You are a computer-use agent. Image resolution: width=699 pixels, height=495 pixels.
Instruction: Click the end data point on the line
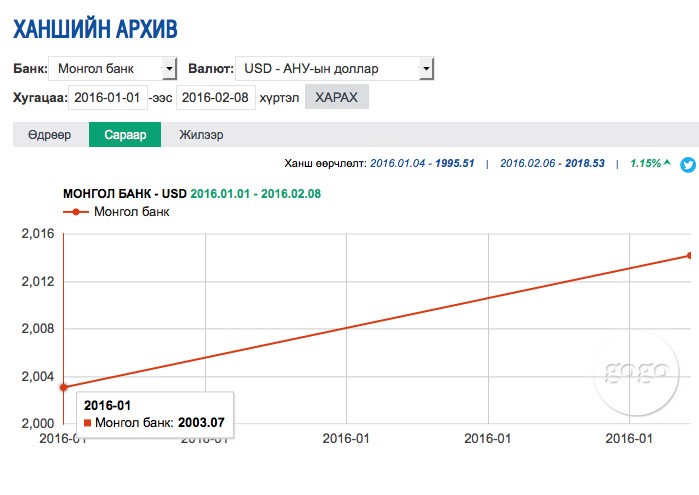click(689, 256)
